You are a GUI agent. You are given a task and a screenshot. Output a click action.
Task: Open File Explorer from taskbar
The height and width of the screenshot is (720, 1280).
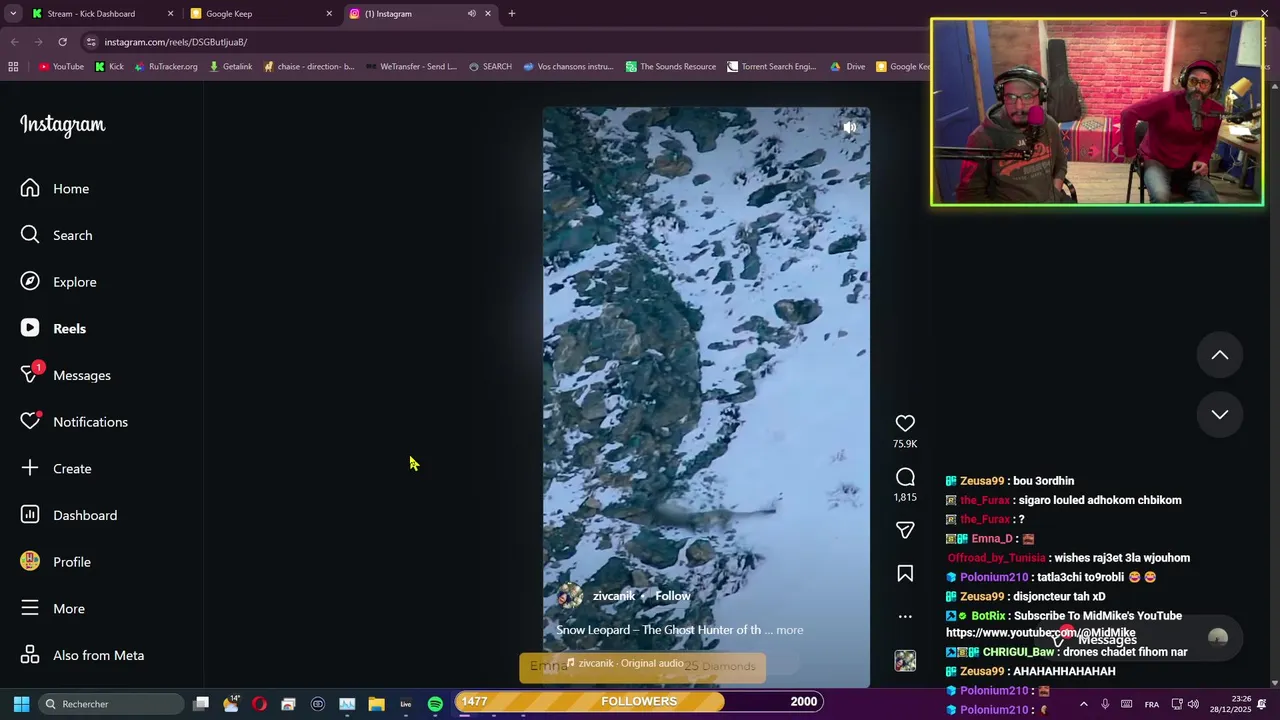376,704
